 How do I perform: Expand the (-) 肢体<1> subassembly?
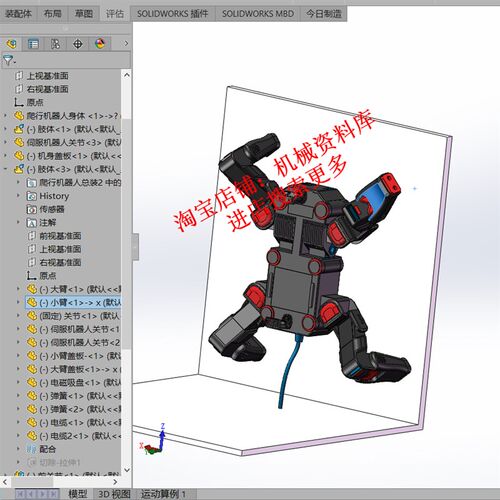coord(5,129)
